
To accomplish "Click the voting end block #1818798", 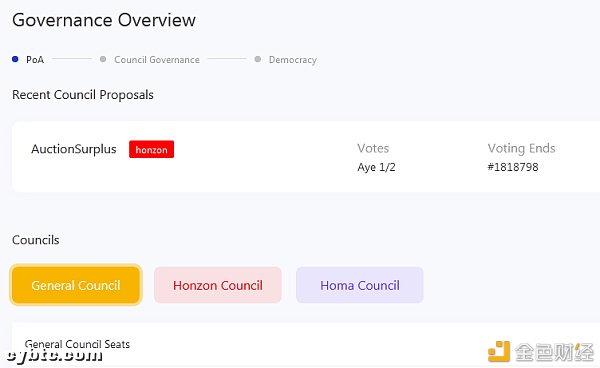I will 513,167.
